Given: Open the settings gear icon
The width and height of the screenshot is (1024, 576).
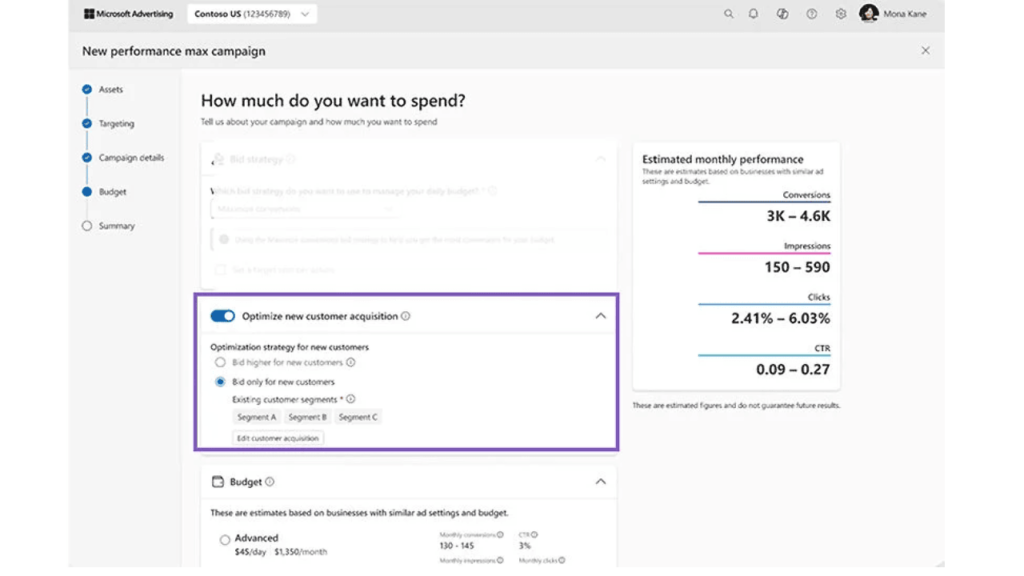Looking at the screenshot, I should (x=841, y=14).
